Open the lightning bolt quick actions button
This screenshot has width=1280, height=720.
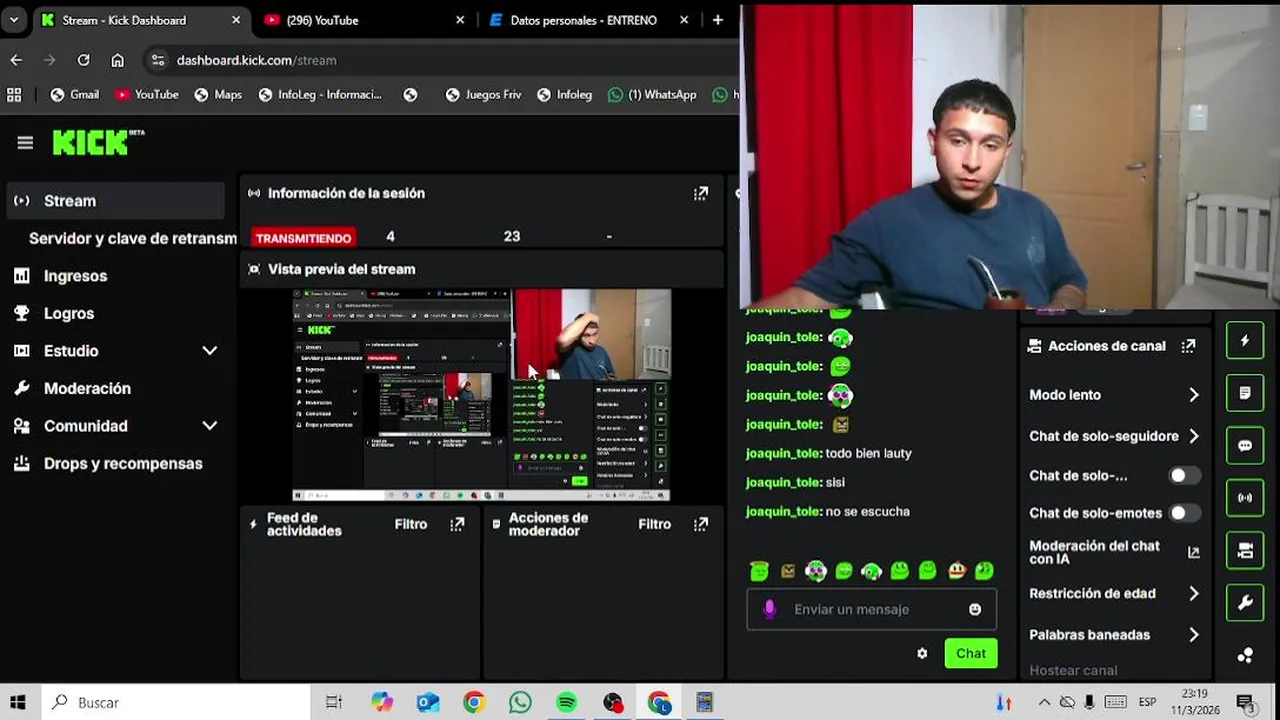click(x=1245, y=341)
